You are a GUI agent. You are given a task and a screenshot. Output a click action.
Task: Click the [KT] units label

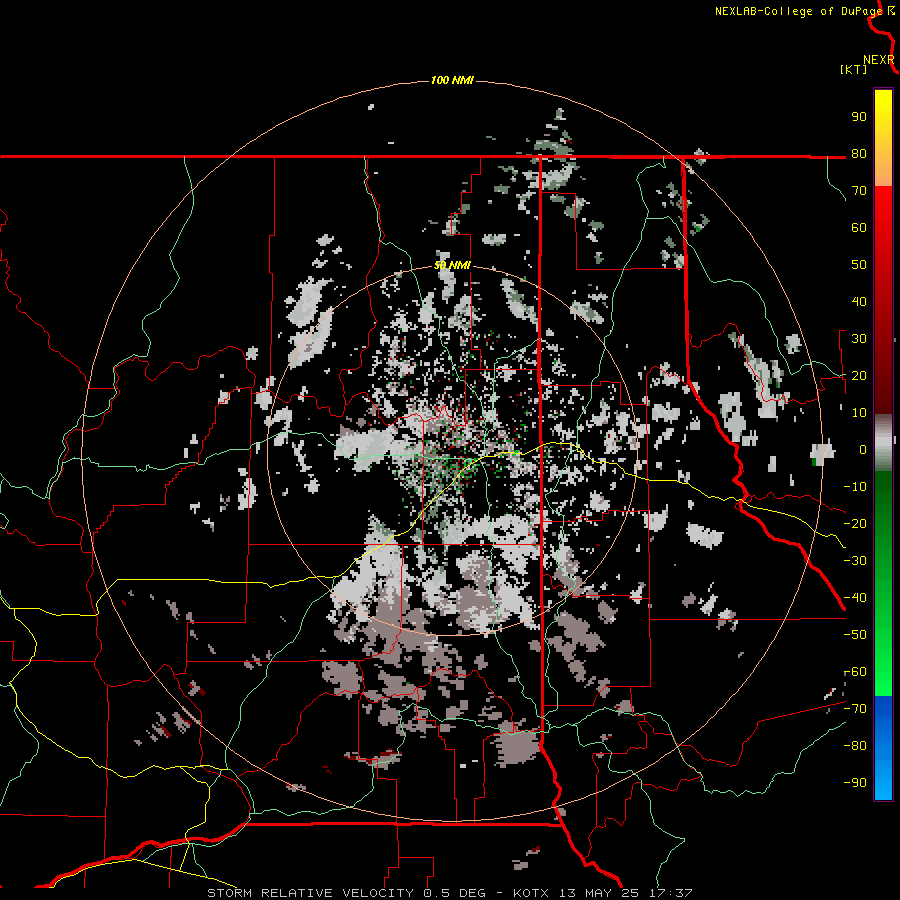coord(853,69)
